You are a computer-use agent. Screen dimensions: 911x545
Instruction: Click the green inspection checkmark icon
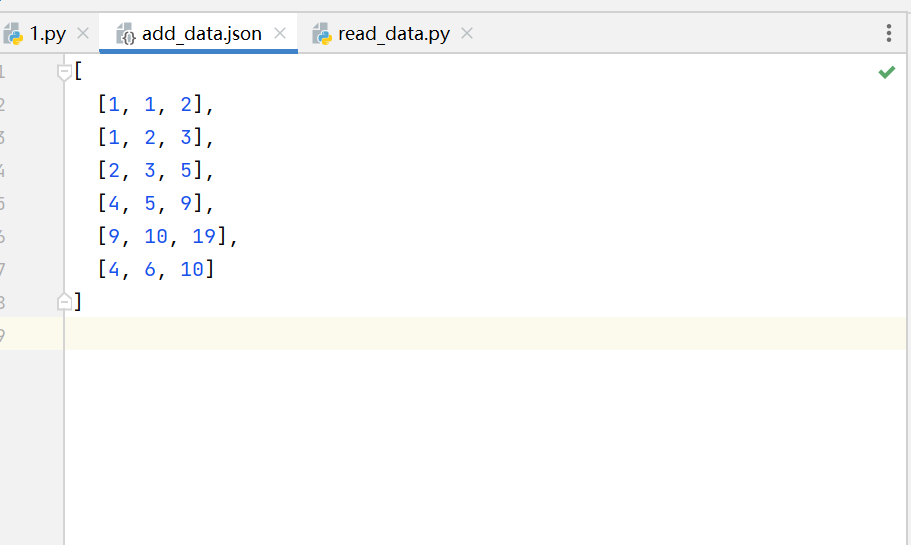click(x=887, y=72)
